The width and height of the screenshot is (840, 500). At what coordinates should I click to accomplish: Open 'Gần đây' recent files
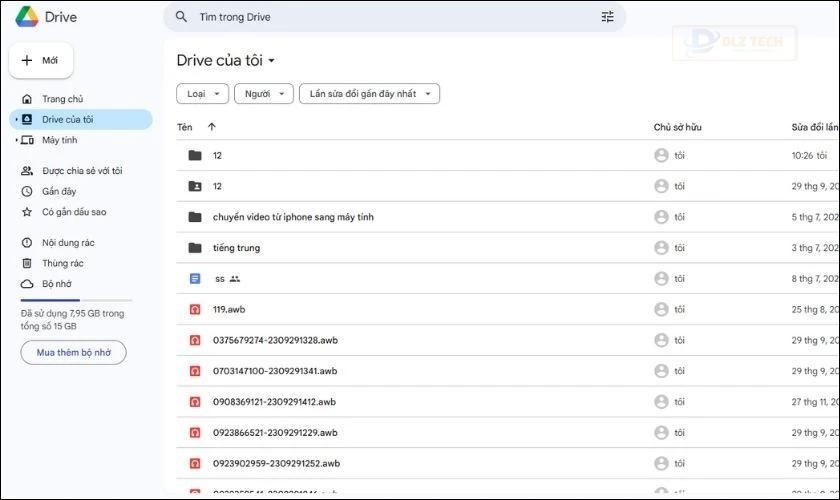tap(59, 191)
